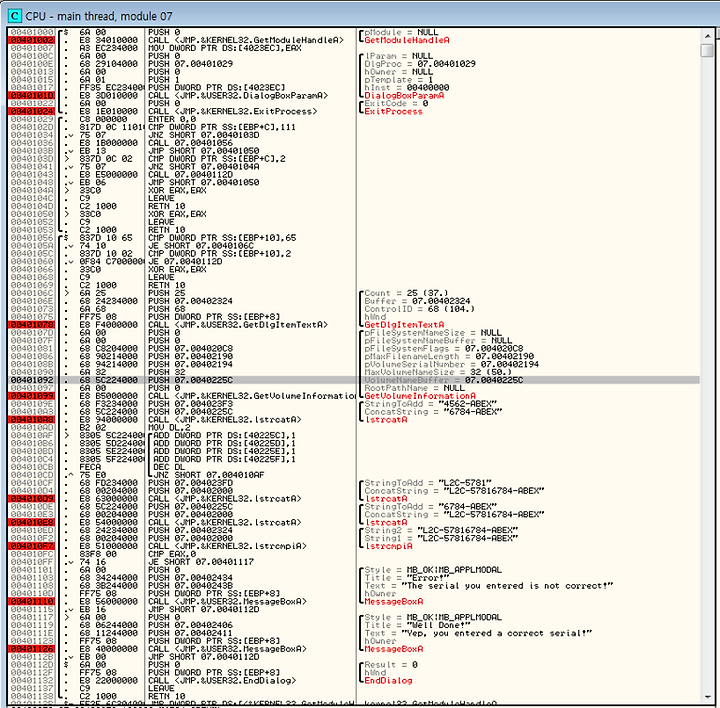Click hex bytes C8 000000
The width and height of the screenshot is (720, 708).
[x=103, y=119]
